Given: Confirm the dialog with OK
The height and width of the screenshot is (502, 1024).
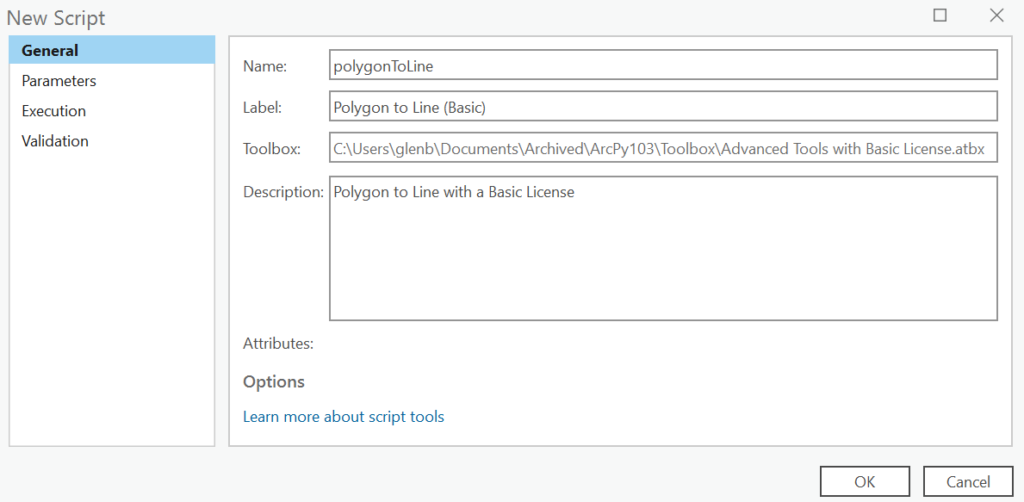Looking at the screenshot, I should [x=865, y=482].
